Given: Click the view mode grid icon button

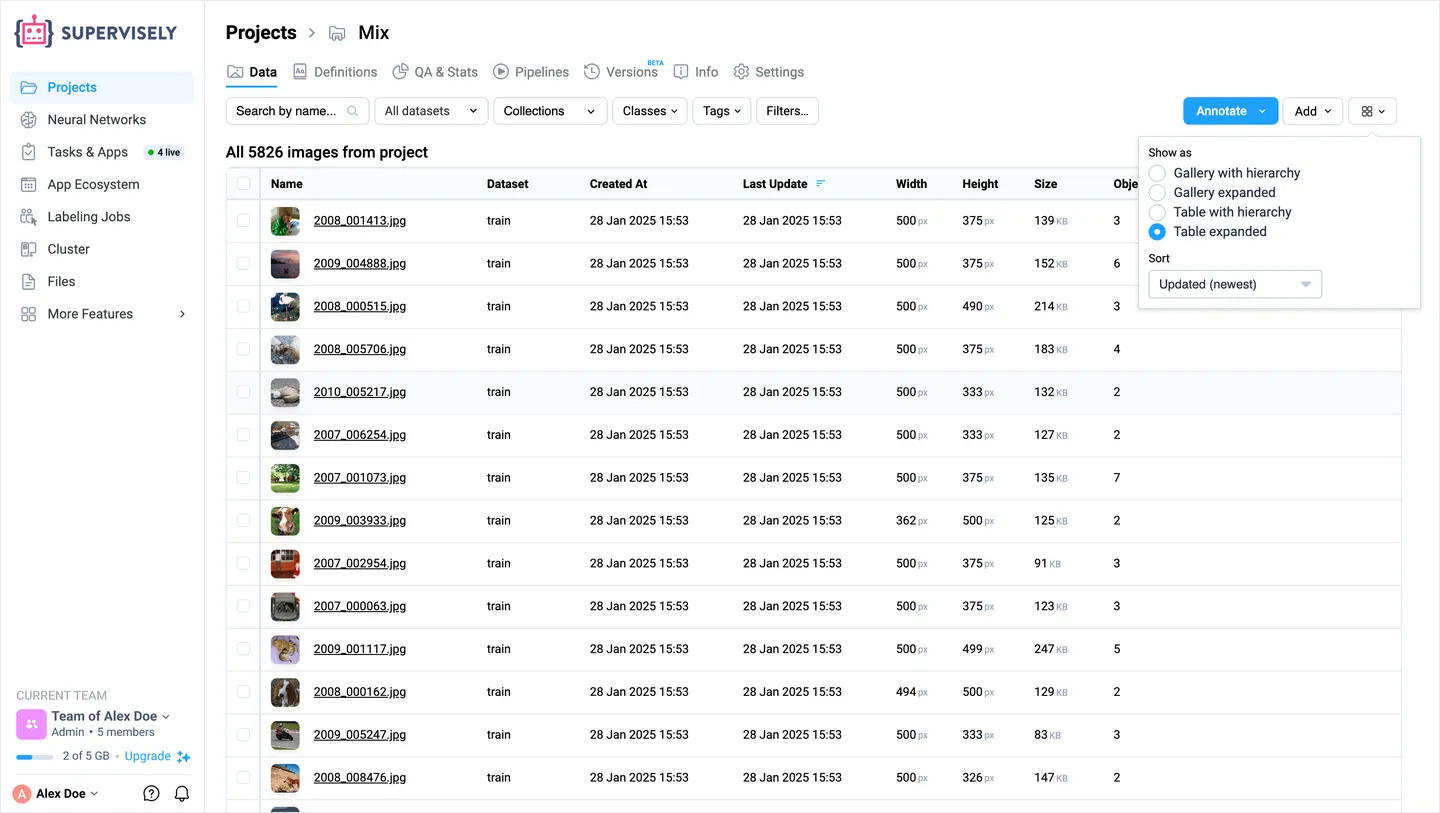Looking at the screenshot, I should tap(1372, 111).
